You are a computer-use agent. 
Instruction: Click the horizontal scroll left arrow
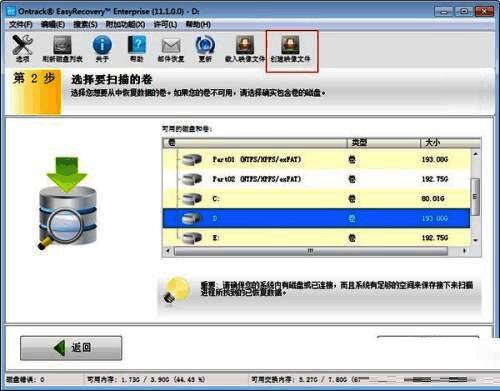coord(168,251)
